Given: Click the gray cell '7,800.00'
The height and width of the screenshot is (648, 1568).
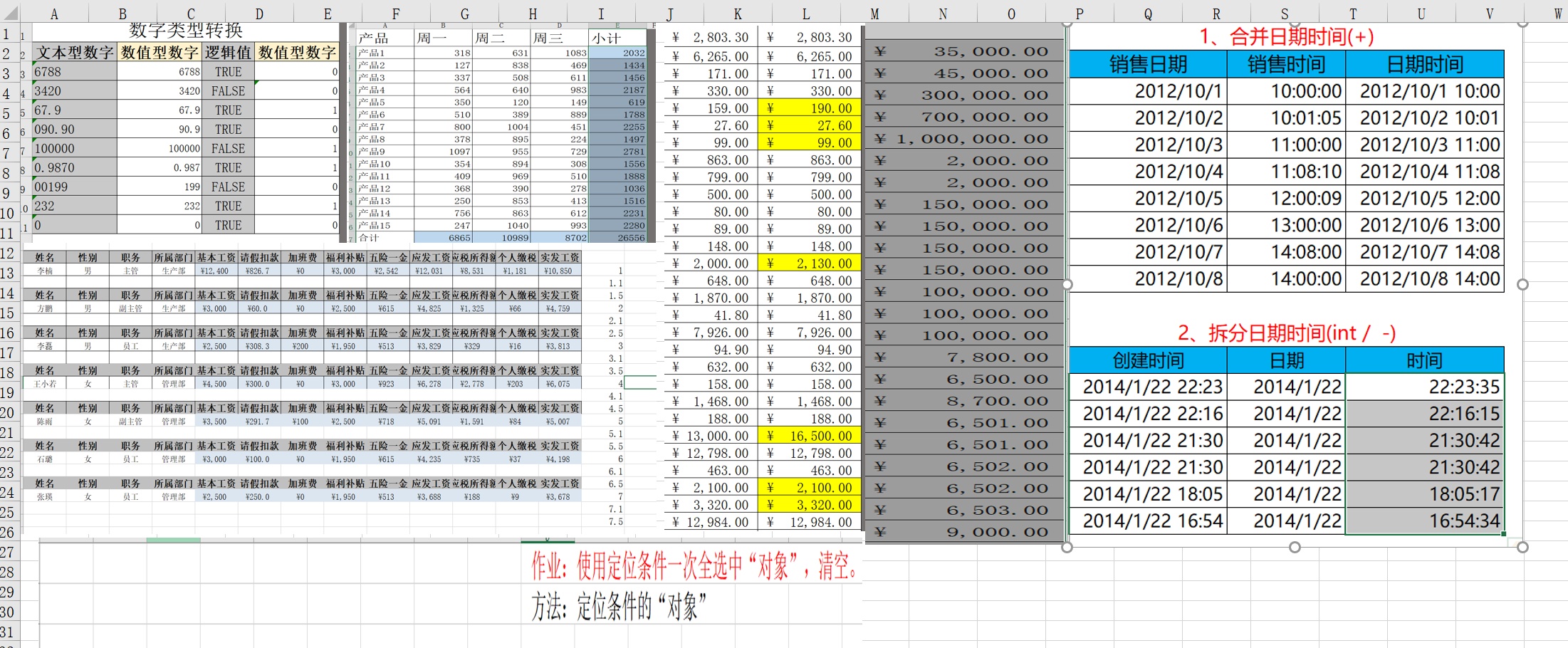Looking at the screenshot, I should (x=965, y=357).
